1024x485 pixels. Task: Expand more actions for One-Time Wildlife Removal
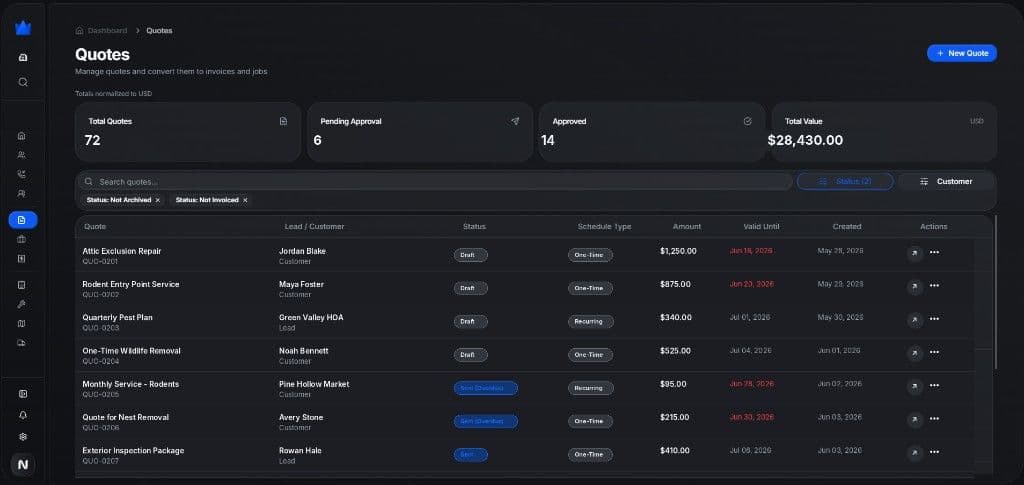coord(935,352)
